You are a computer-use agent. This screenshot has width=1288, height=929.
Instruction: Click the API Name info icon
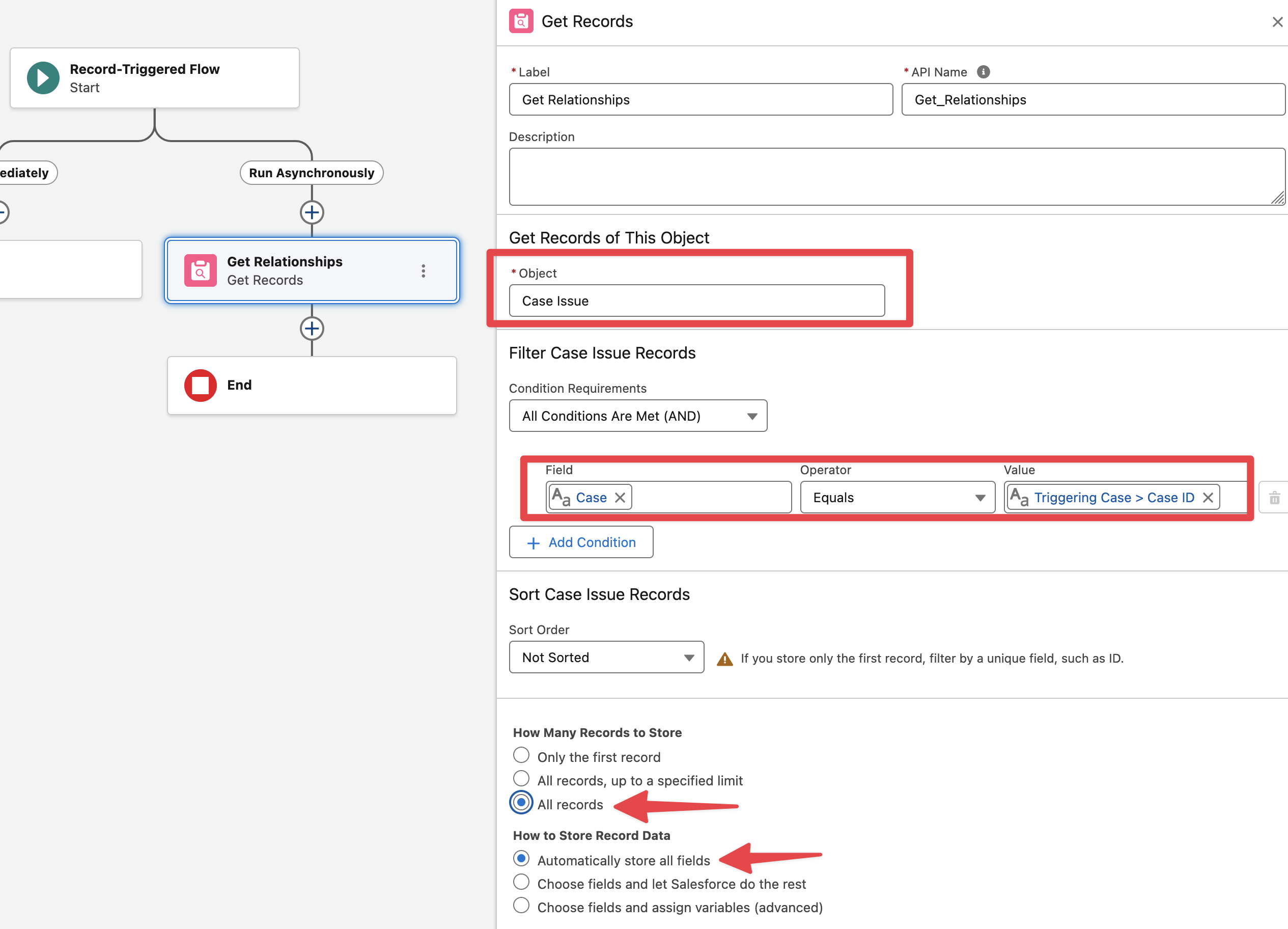pyautogui.click(x=983, y=72)
